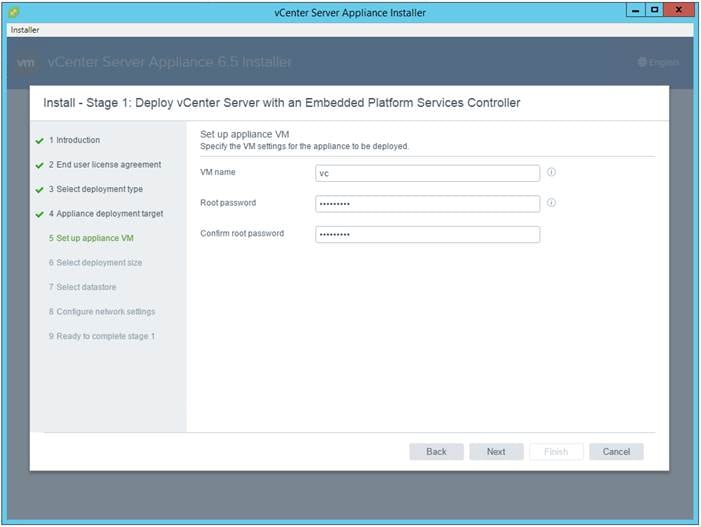Click the 'Specify the VM settings' description text
The width and height of the screenshot is (701, 527).
(304, 146)
